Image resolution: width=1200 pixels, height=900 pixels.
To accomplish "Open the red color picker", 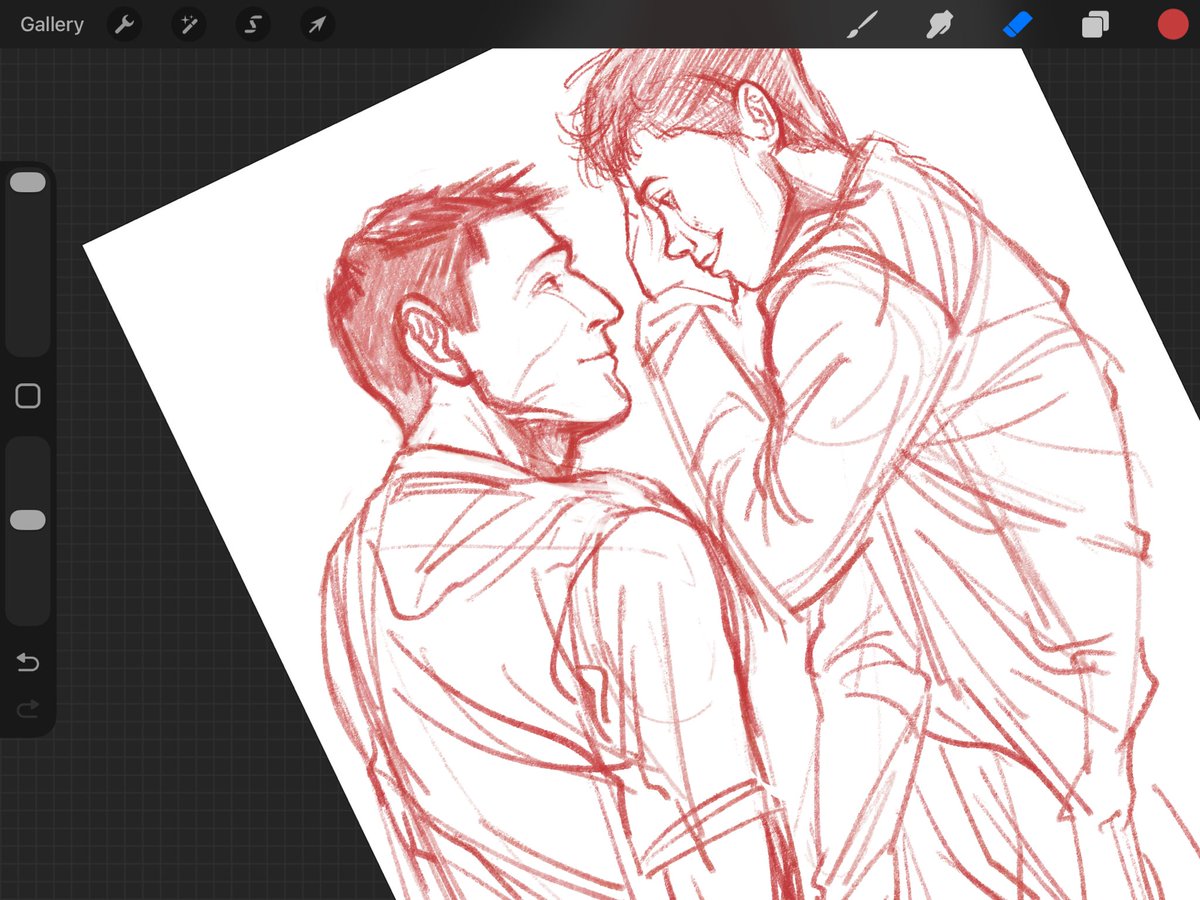I will (x=1172, y=25).
